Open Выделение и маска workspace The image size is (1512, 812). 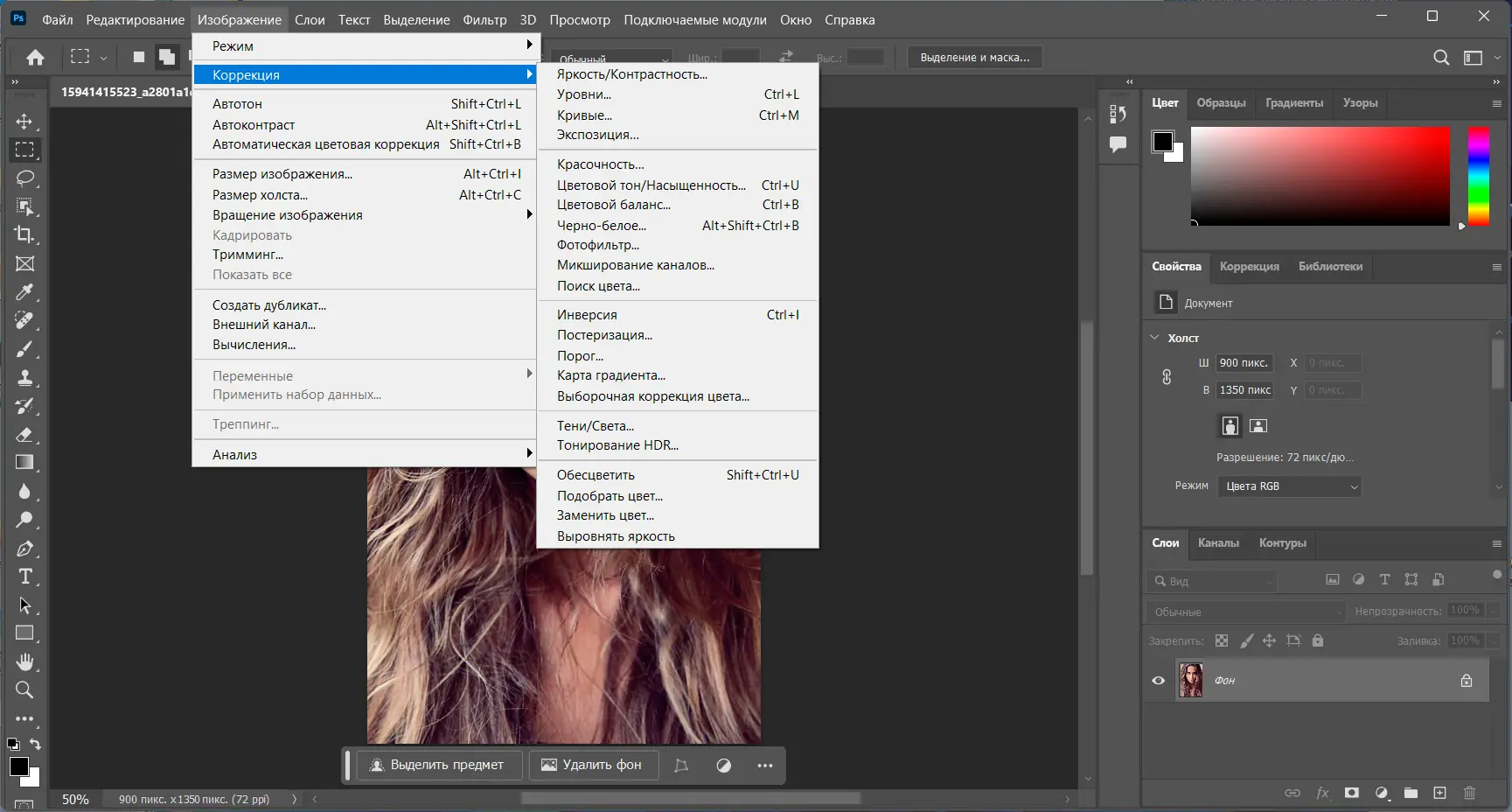click(974, 57)
